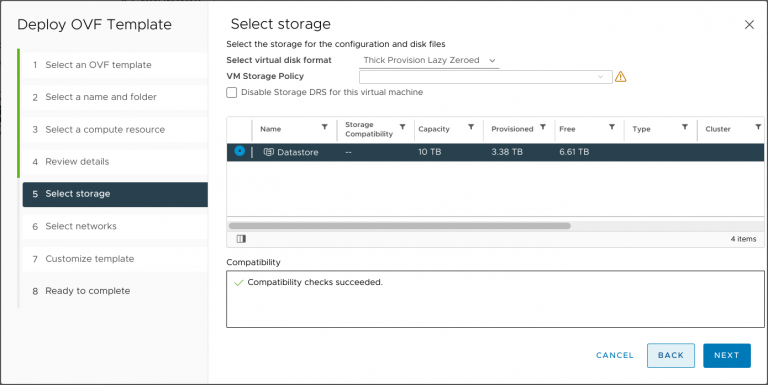Click the Provisioned column header
The width and height of the screenshot is (768, 385).
[x=512, y=129]
